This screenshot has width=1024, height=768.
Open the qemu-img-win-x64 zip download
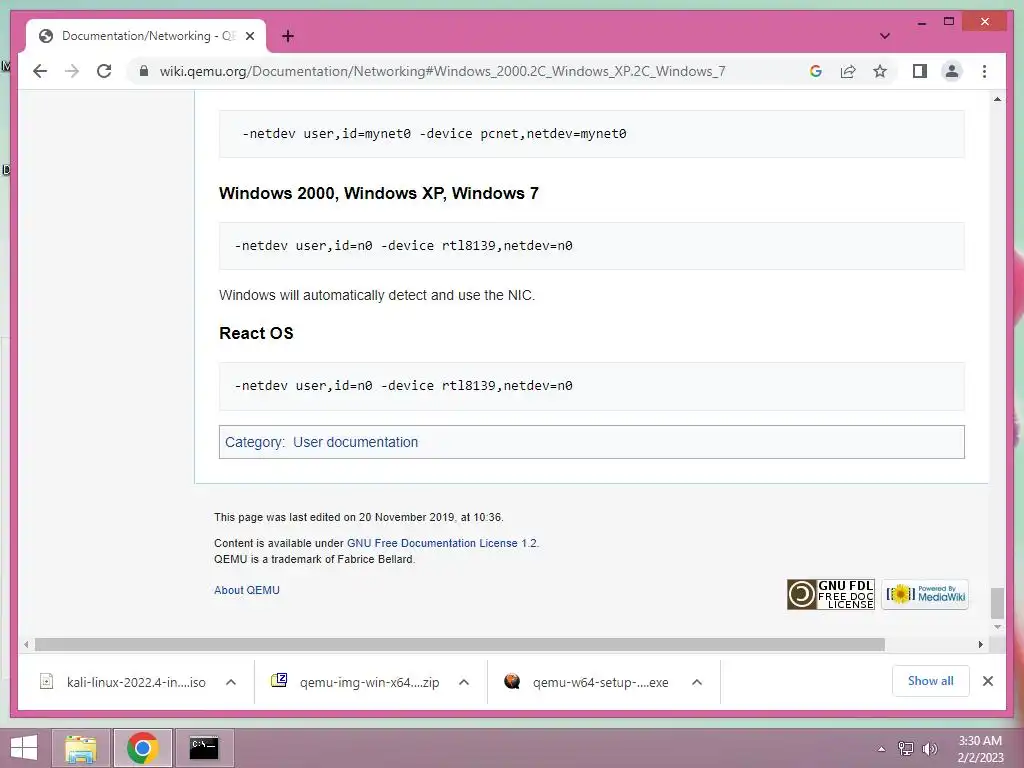(x=356, y=682)
